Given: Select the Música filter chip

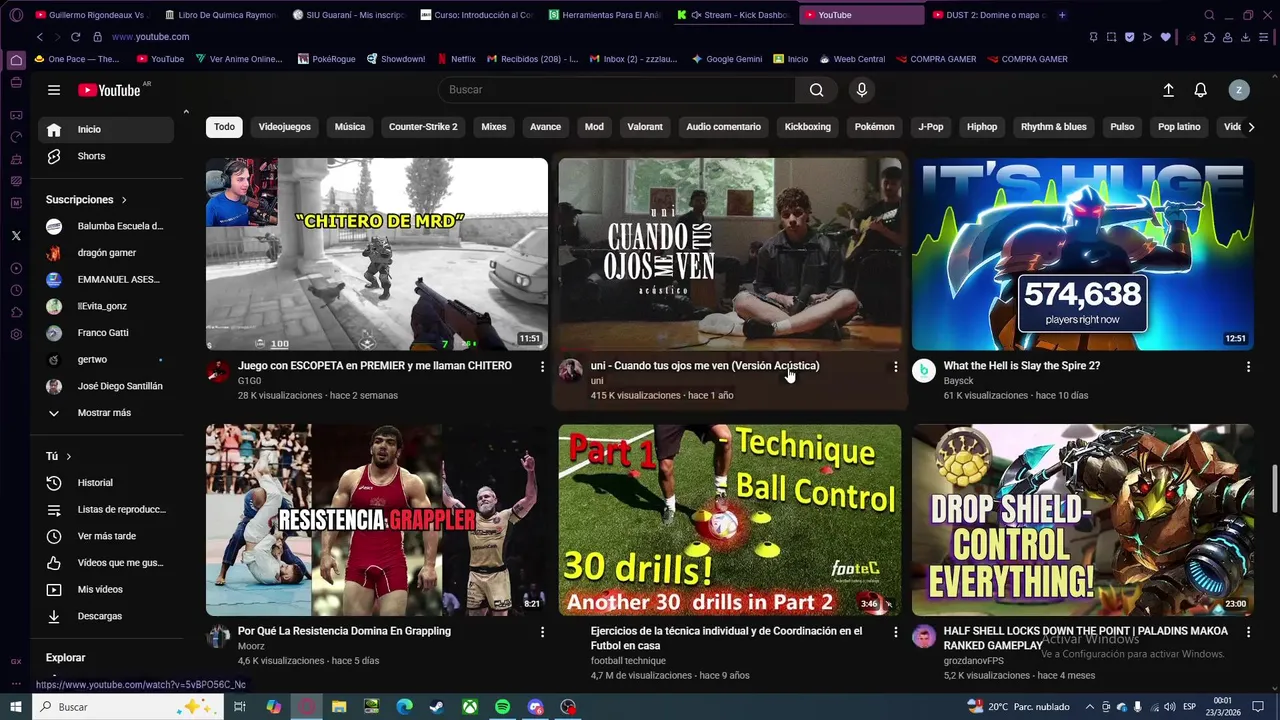Looking at the screenshot, I should pos(350,127).
